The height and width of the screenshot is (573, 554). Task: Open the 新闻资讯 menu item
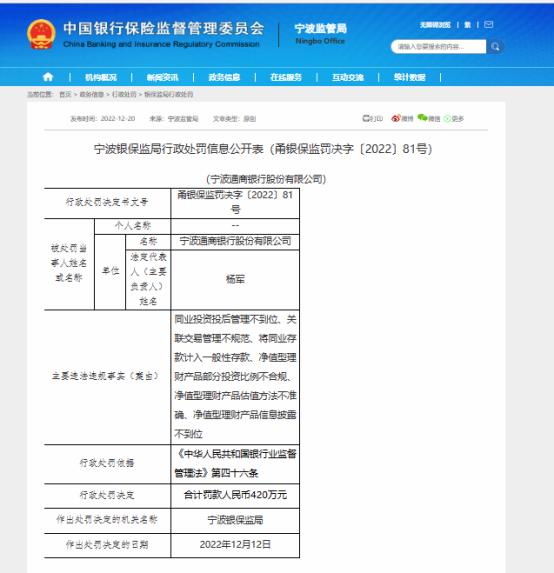[x=163, y=77]
